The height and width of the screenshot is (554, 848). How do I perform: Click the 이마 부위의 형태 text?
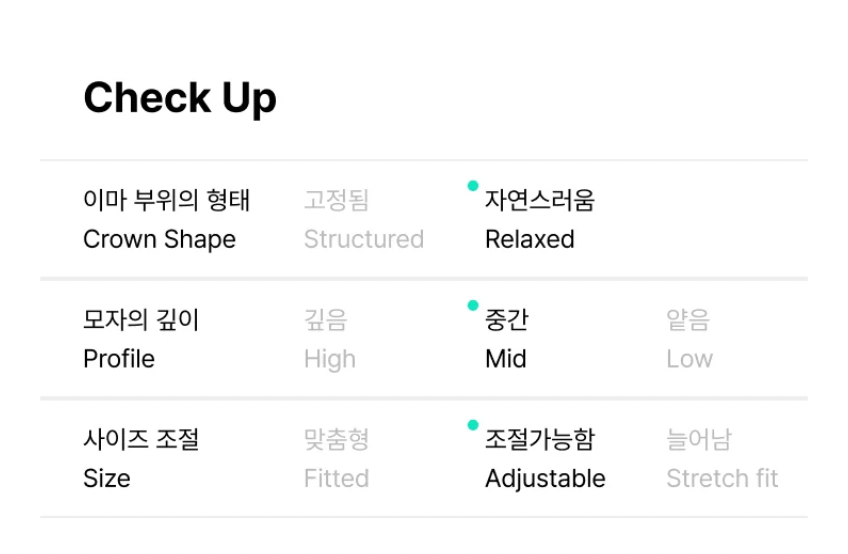click(166, 201)
